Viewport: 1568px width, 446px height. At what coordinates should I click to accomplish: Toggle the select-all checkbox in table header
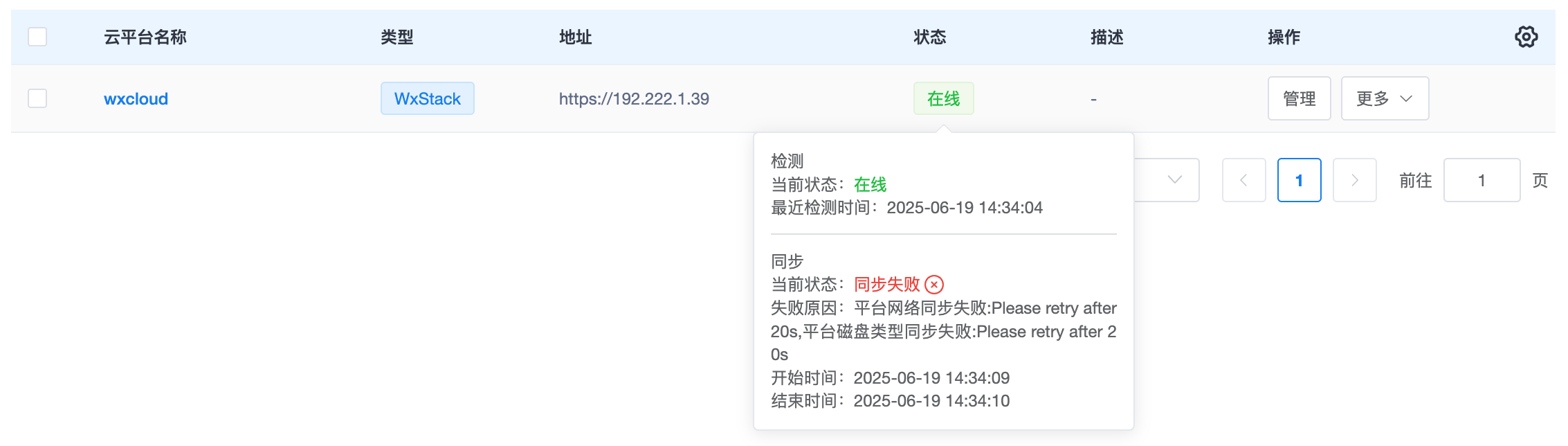(x=37, y=37)
